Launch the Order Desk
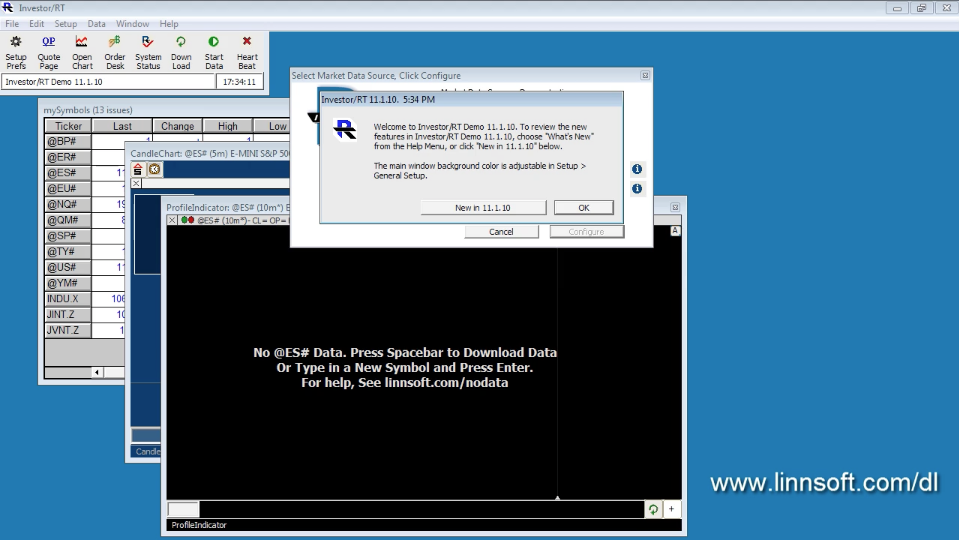 [115, 53]
